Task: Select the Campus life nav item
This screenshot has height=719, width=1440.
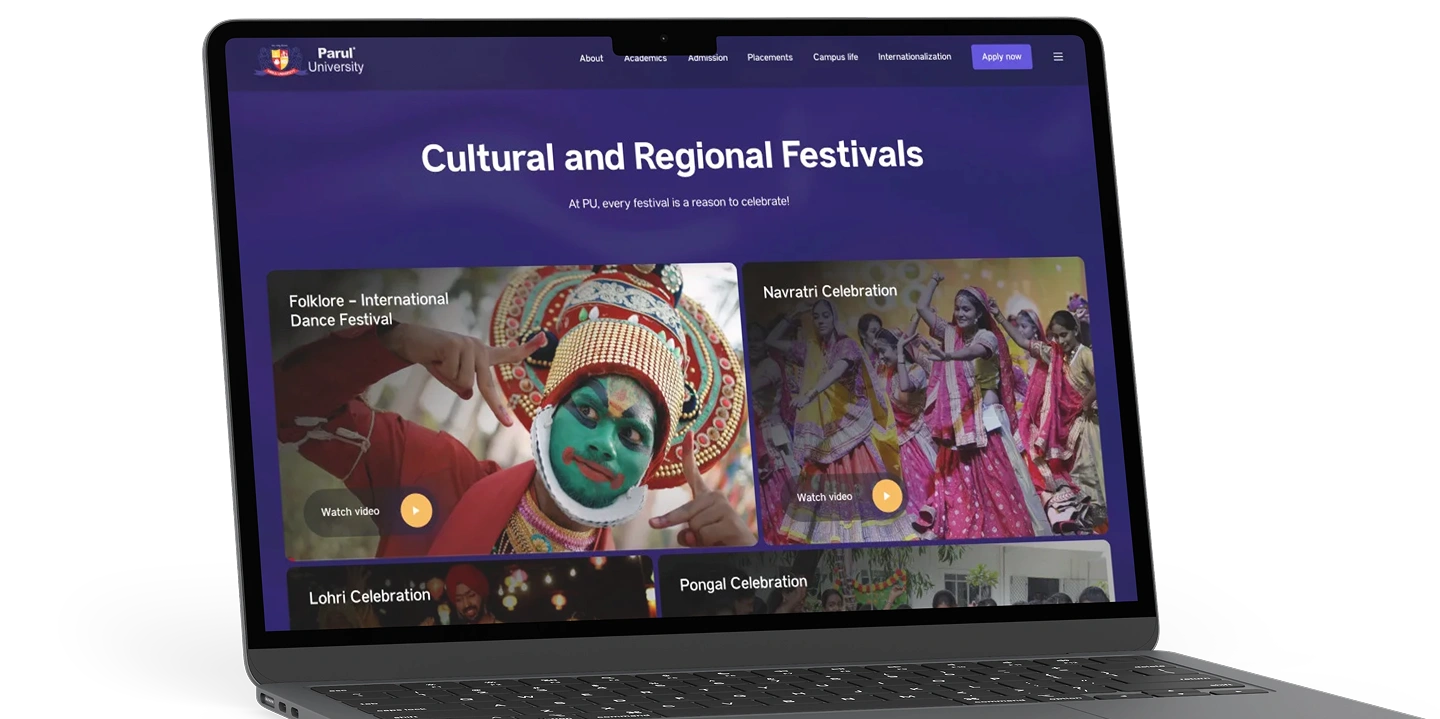Action: [x=835, y=57]
